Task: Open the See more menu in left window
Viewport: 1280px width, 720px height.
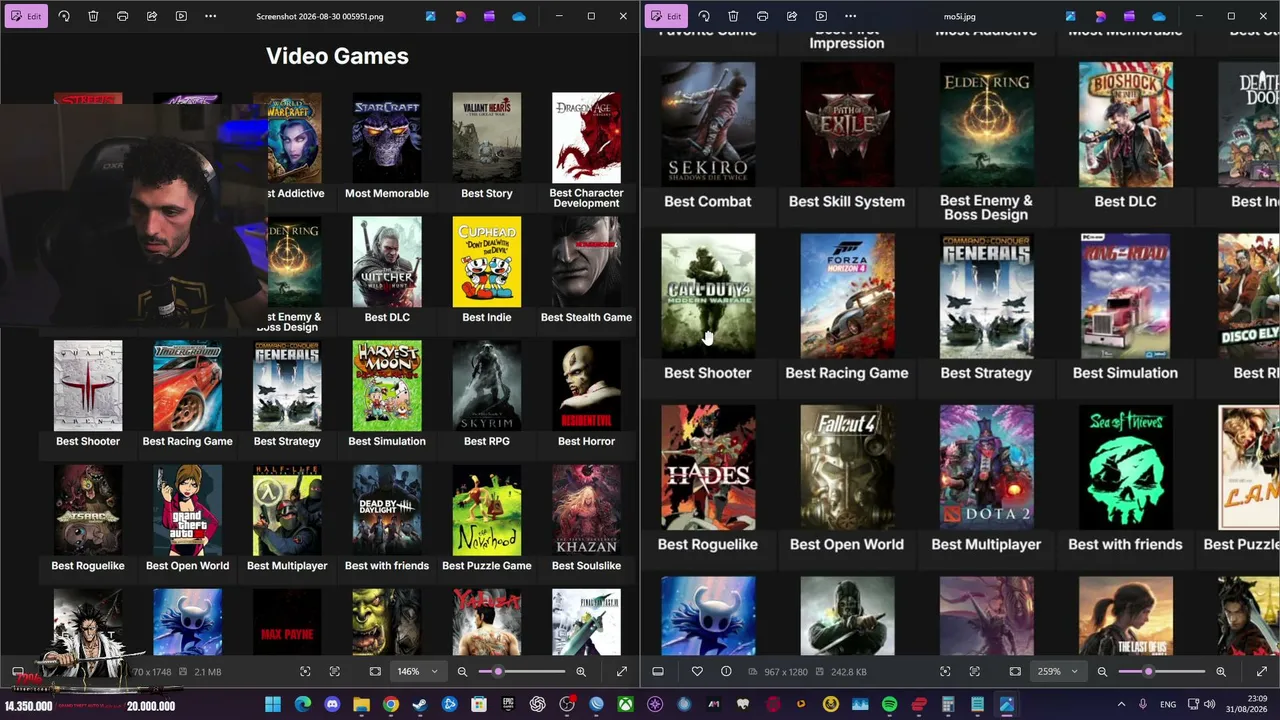Action: click(210, 16)
